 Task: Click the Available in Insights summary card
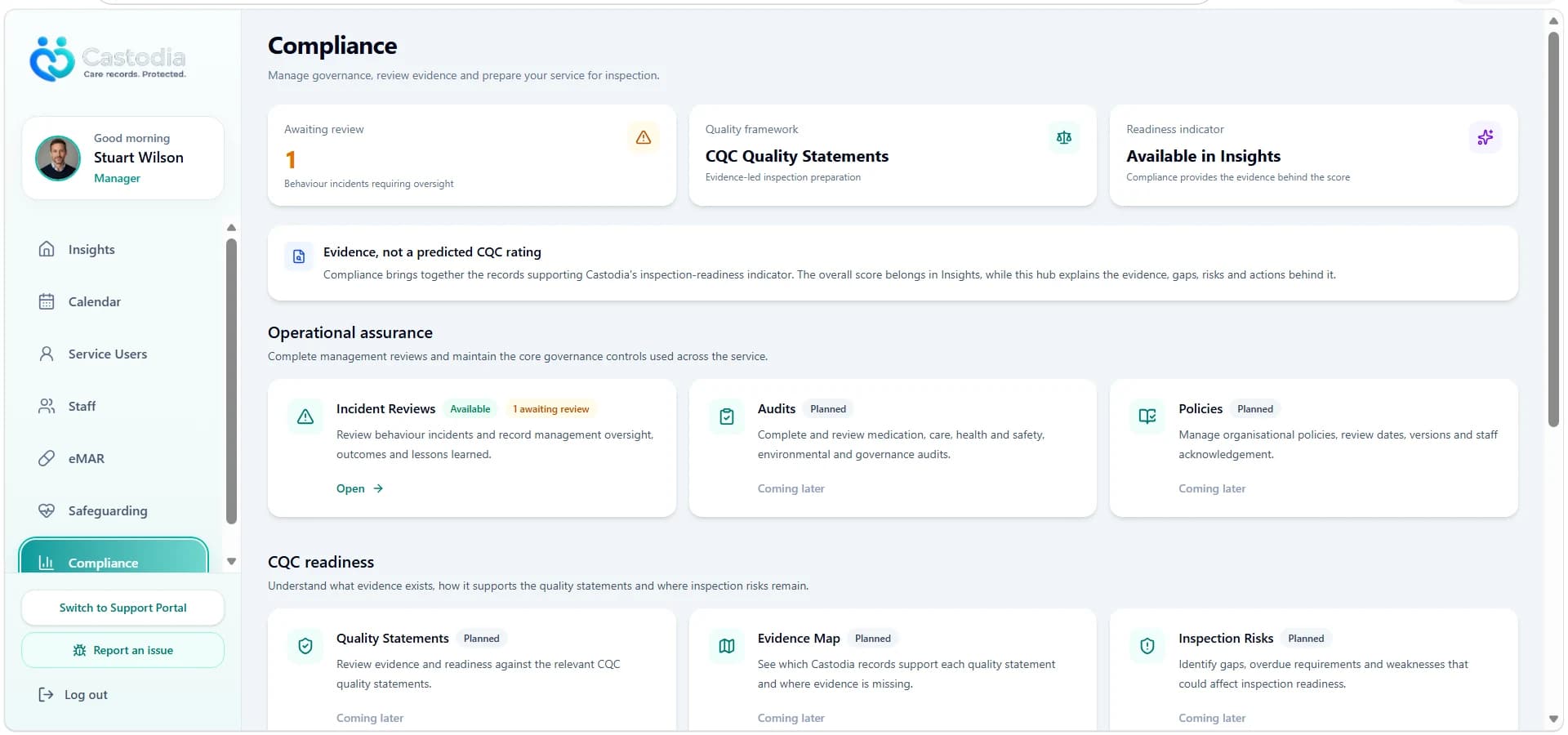pos(1314,155)
